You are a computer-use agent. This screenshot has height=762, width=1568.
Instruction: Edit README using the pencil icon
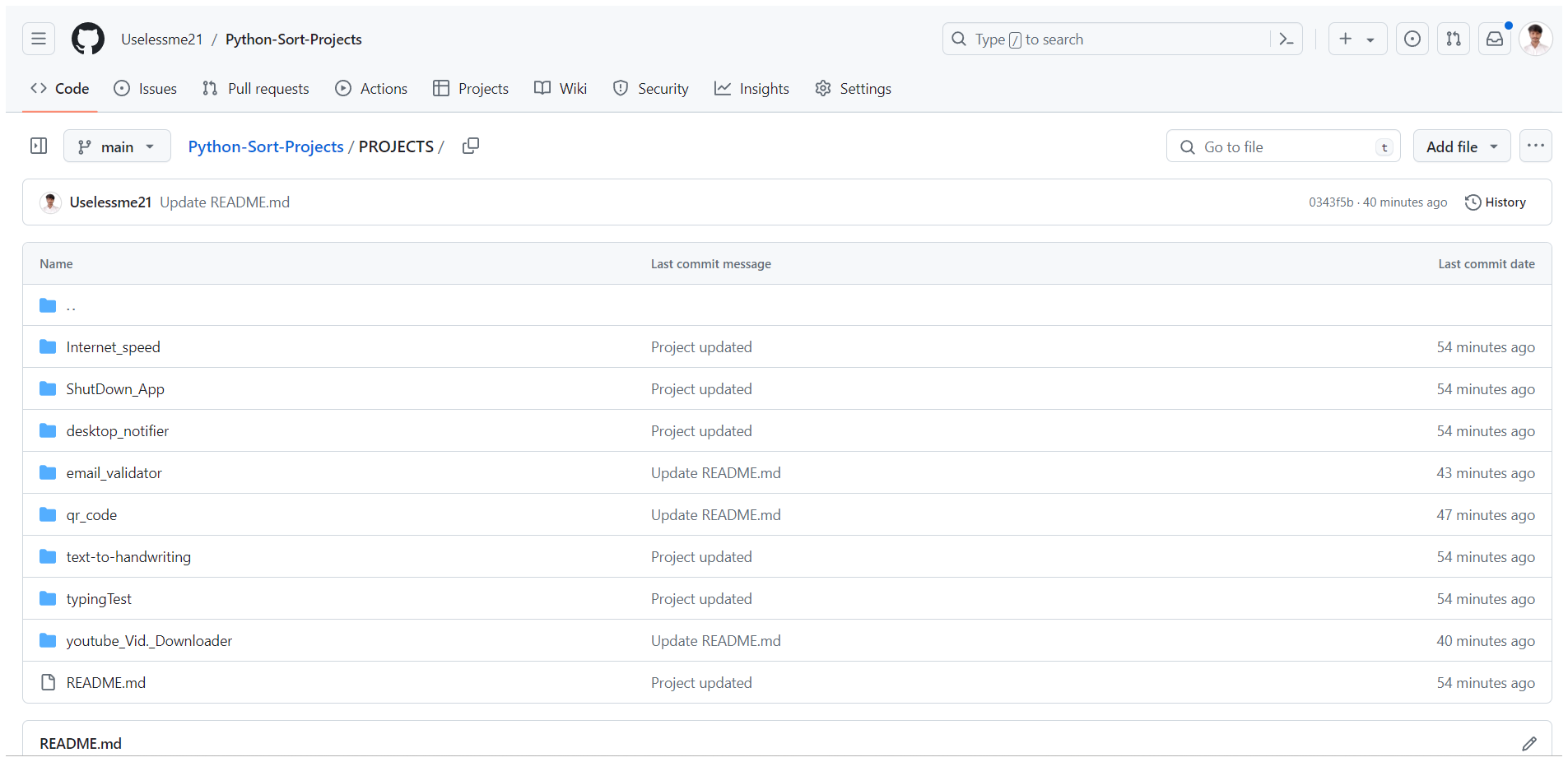(x=1528, y=743)
